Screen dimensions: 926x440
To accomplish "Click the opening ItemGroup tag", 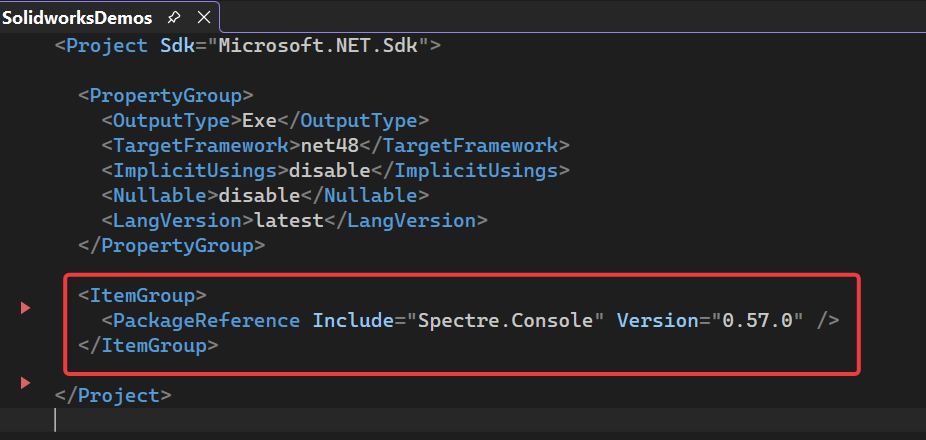I will pyautogui.click(x=142, y=295).
